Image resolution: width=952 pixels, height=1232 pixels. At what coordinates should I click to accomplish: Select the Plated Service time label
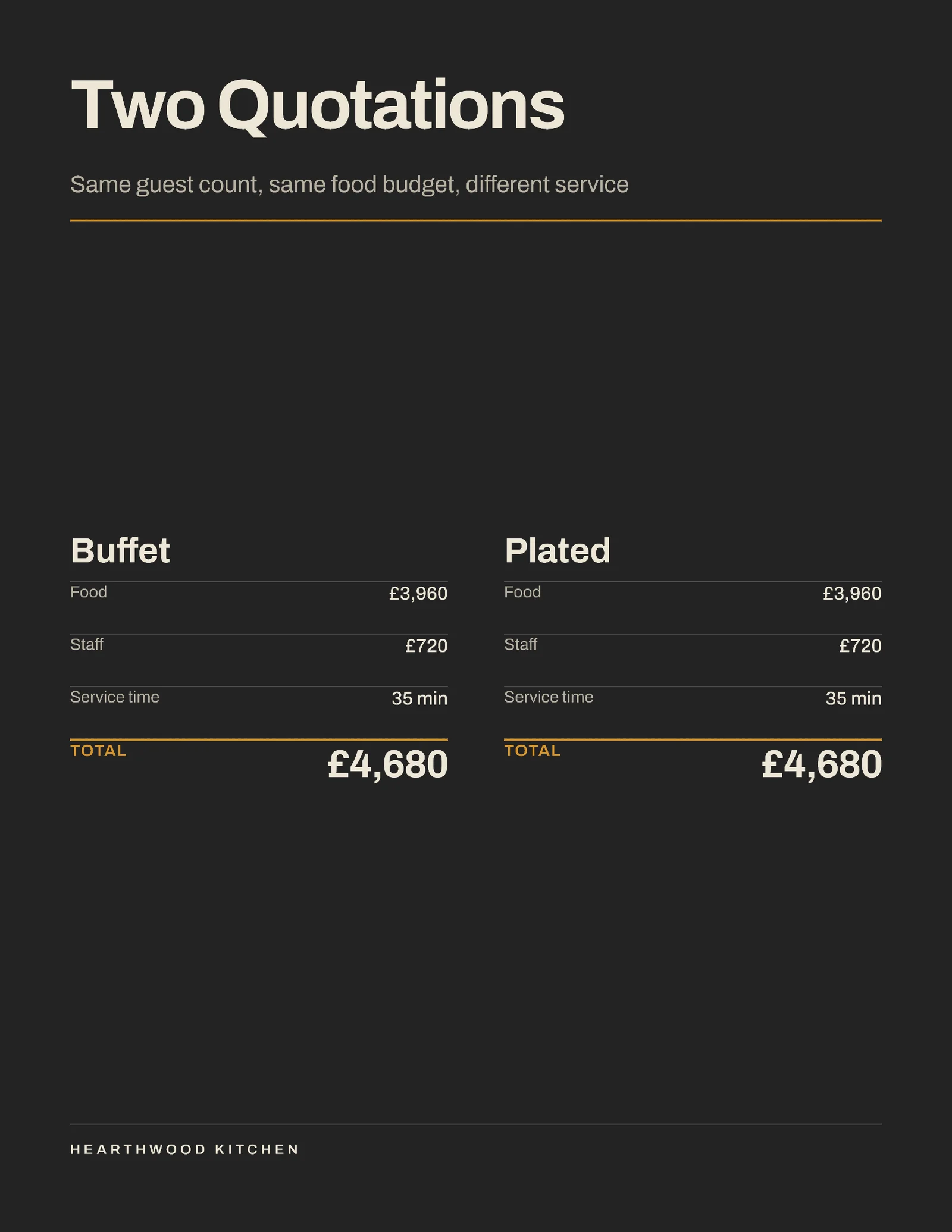click(549, 697)
